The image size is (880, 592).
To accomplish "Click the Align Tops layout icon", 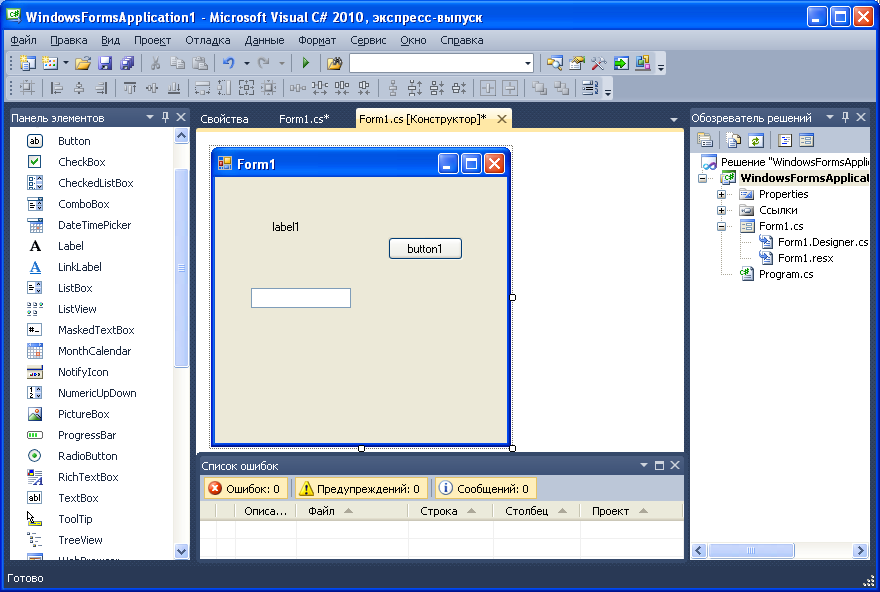I will (x=130, y=88).
